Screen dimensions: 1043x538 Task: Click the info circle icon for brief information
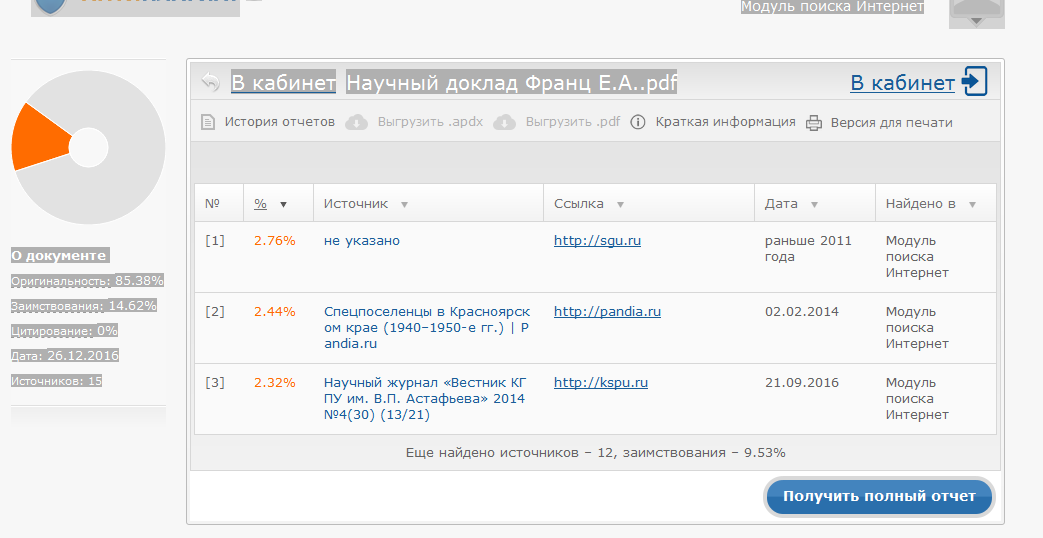pos(638,123)
